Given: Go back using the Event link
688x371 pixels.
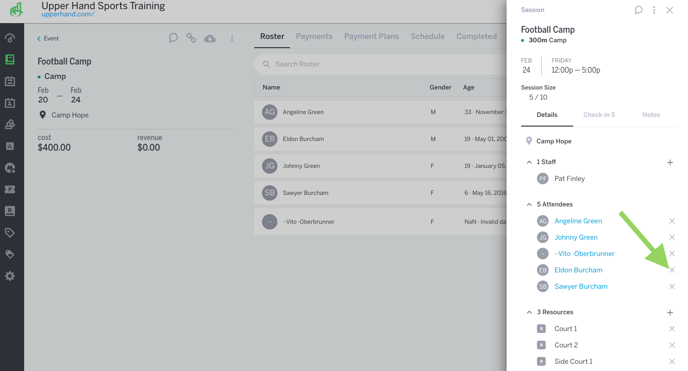Looking at the screenshot, I should tap(48, 39).
